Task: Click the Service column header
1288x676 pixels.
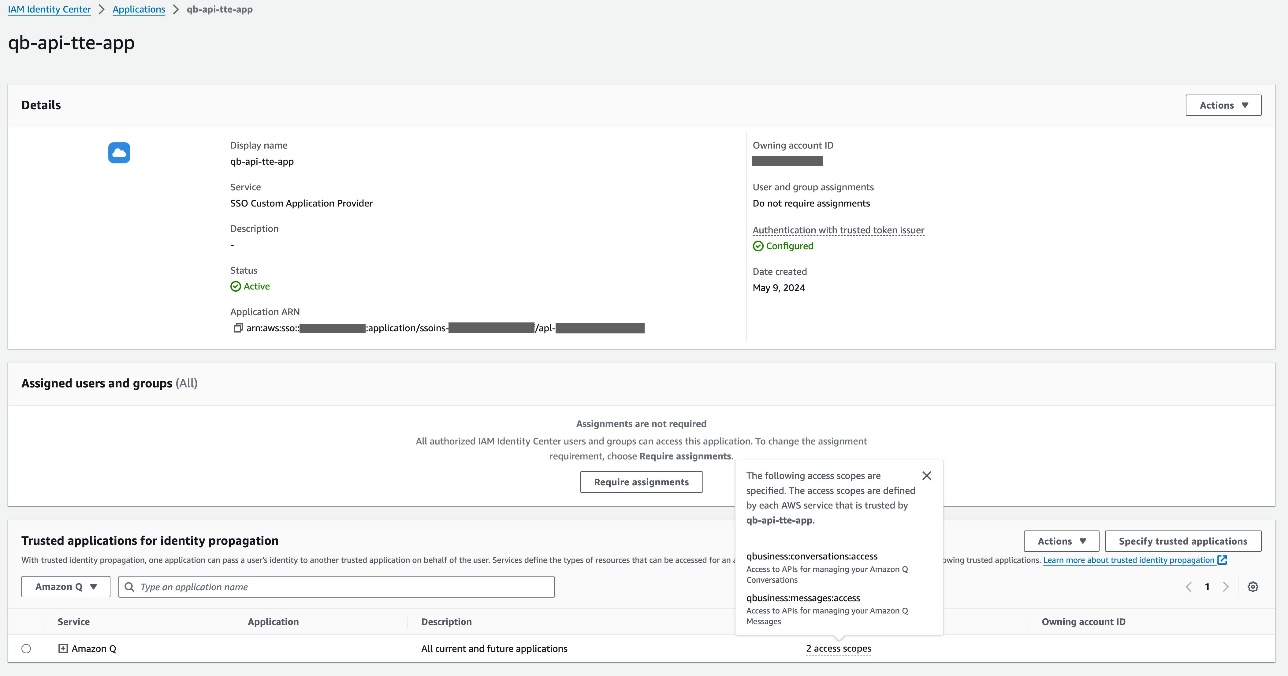Action: pyautogui.click(x=74, y=622)
